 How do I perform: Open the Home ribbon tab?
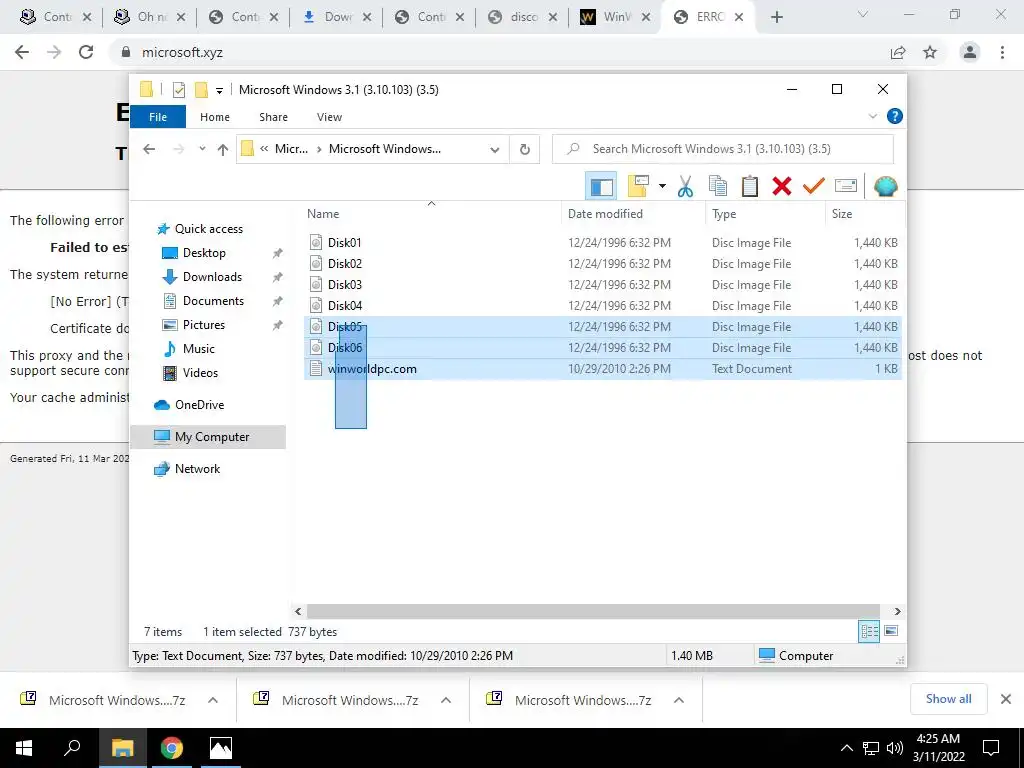215,117
